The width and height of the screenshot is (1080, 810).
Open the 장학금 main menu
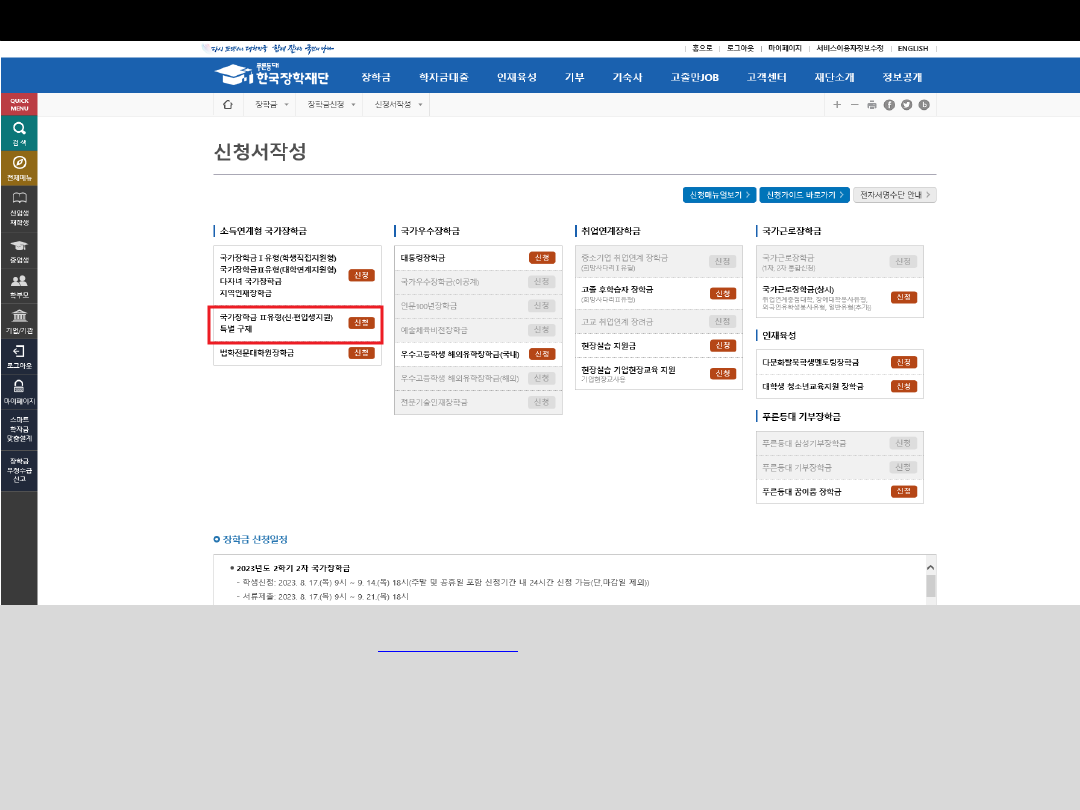376,77
